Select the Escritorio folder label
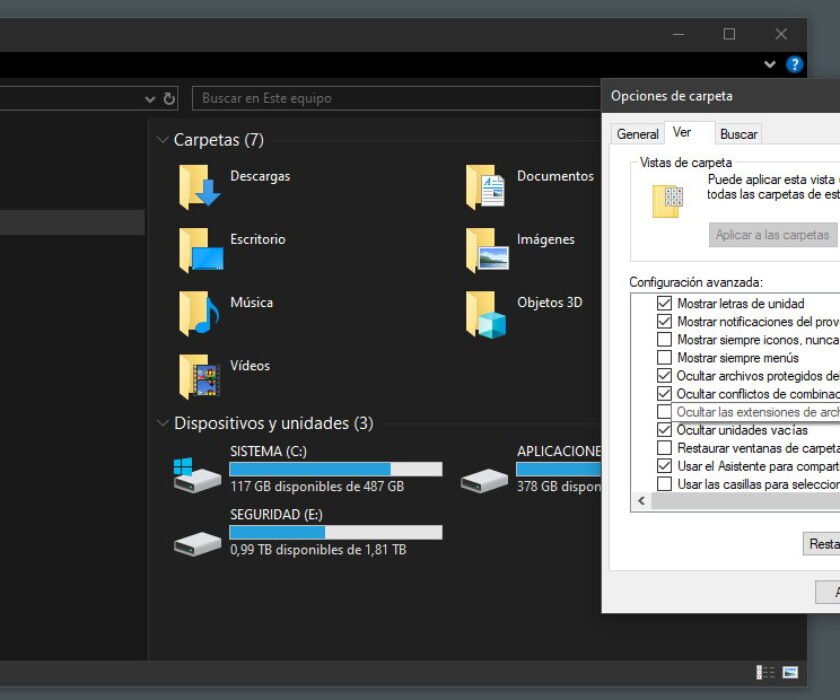 (258, 239)
